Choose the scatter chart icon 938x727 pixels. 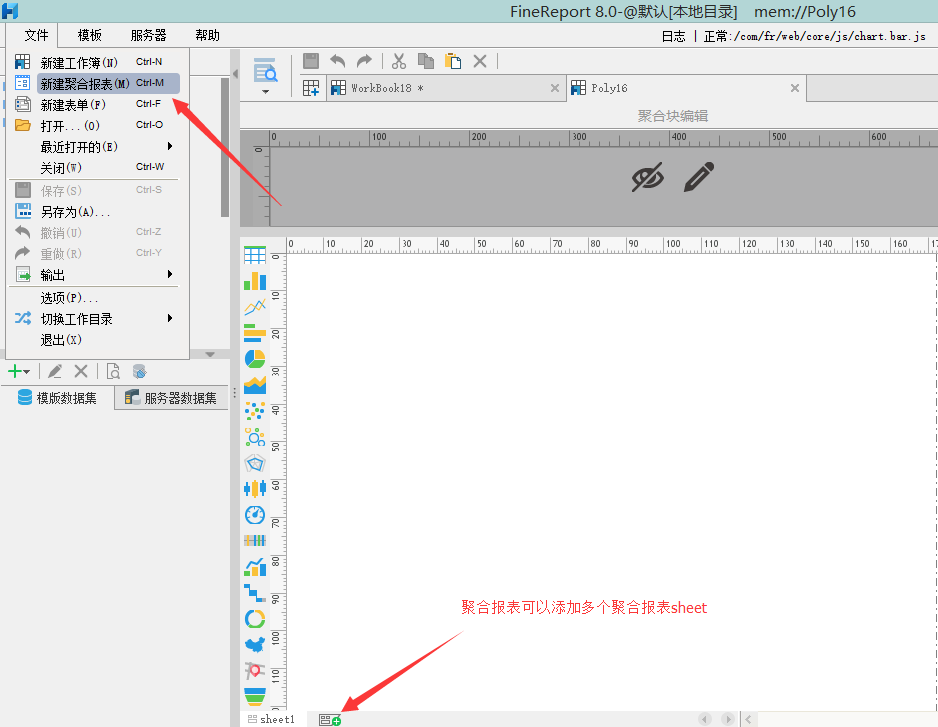(255, 410)
